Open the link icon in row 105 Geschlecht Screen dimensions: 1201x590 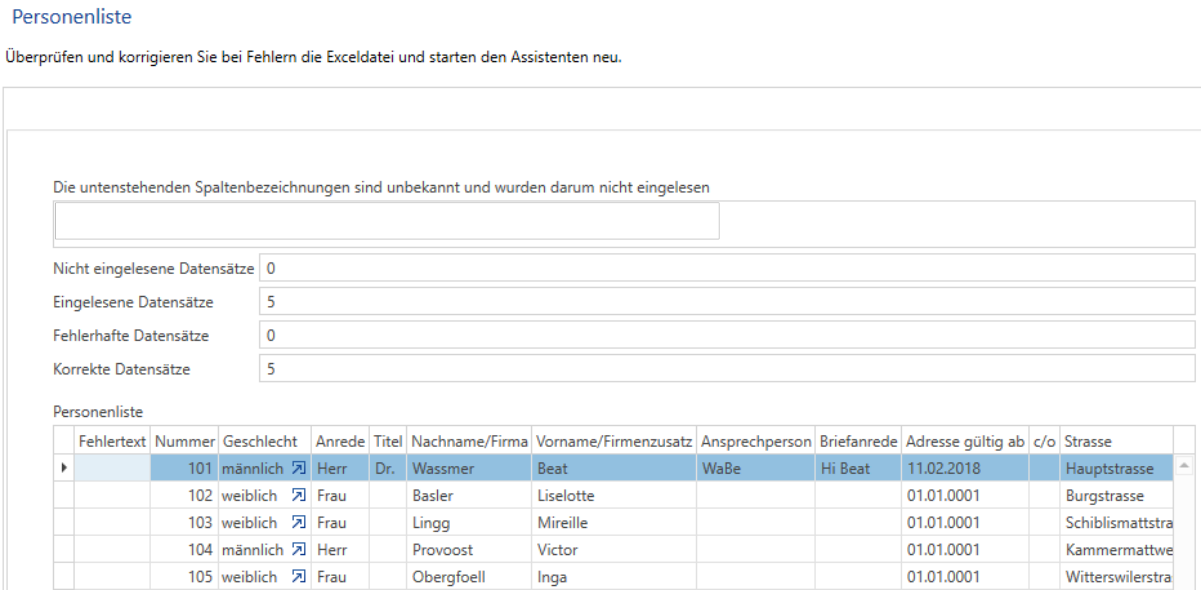click(x=298, y=577)
